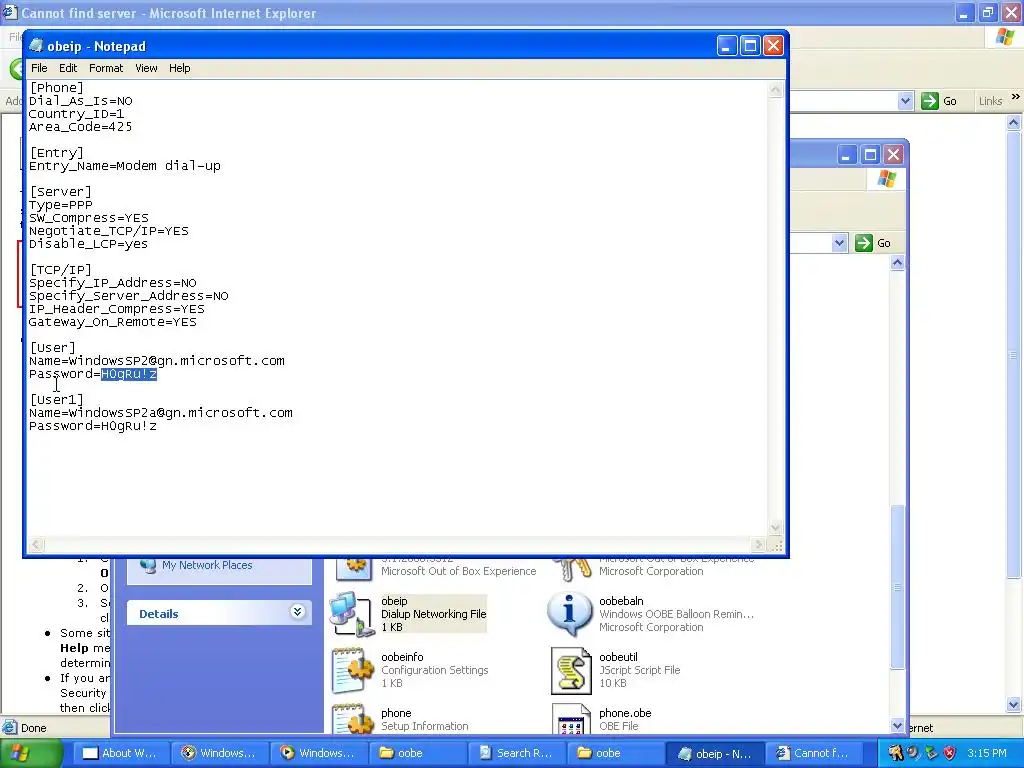Open the Format menu in Notepad
This screenshot has width=1024, height=768.
(106, 68)
